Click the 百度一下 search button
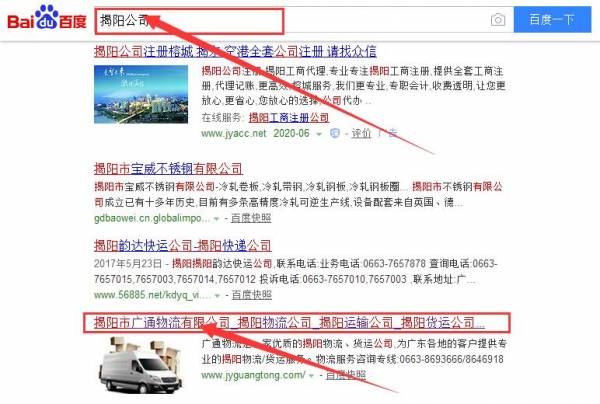The image size is (600, 404). coord(552,19)
